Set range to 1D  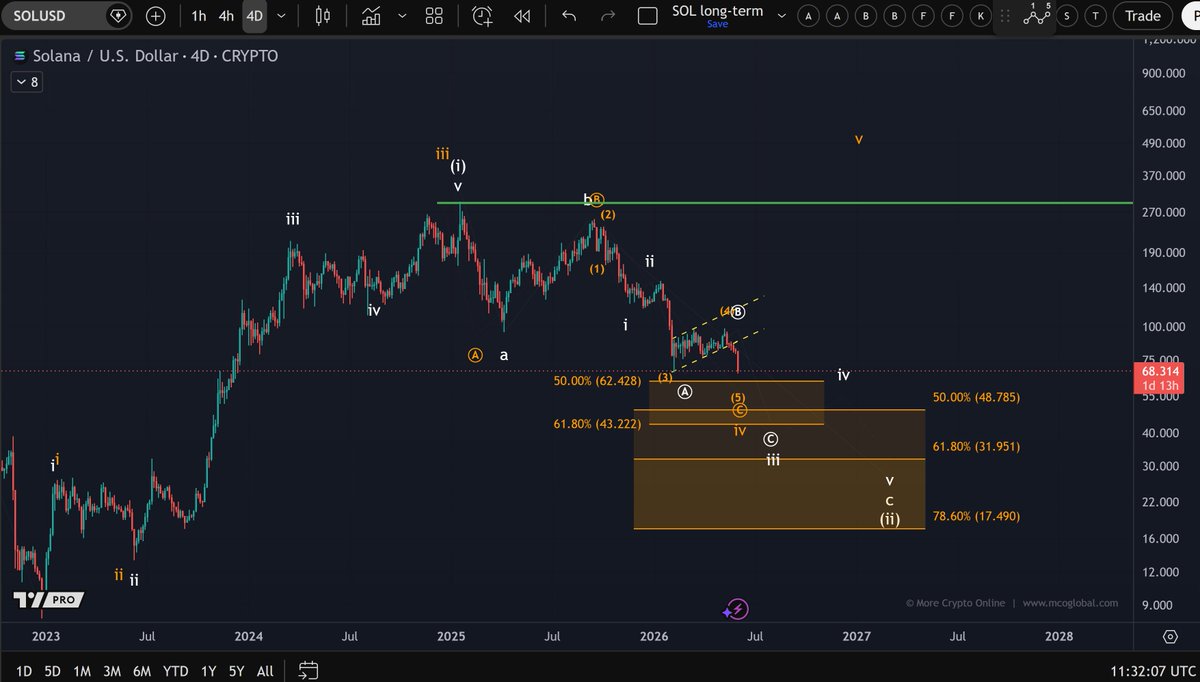click(24, 670)
